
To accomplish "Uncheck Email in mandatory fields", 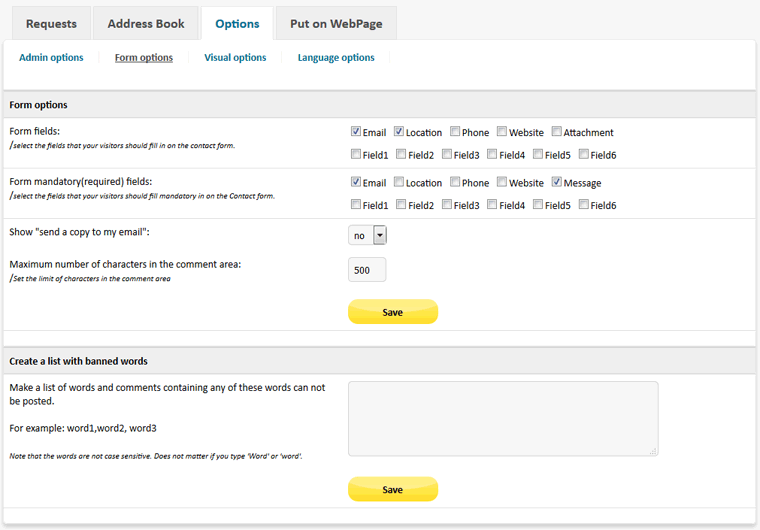I will coord(356,182).
